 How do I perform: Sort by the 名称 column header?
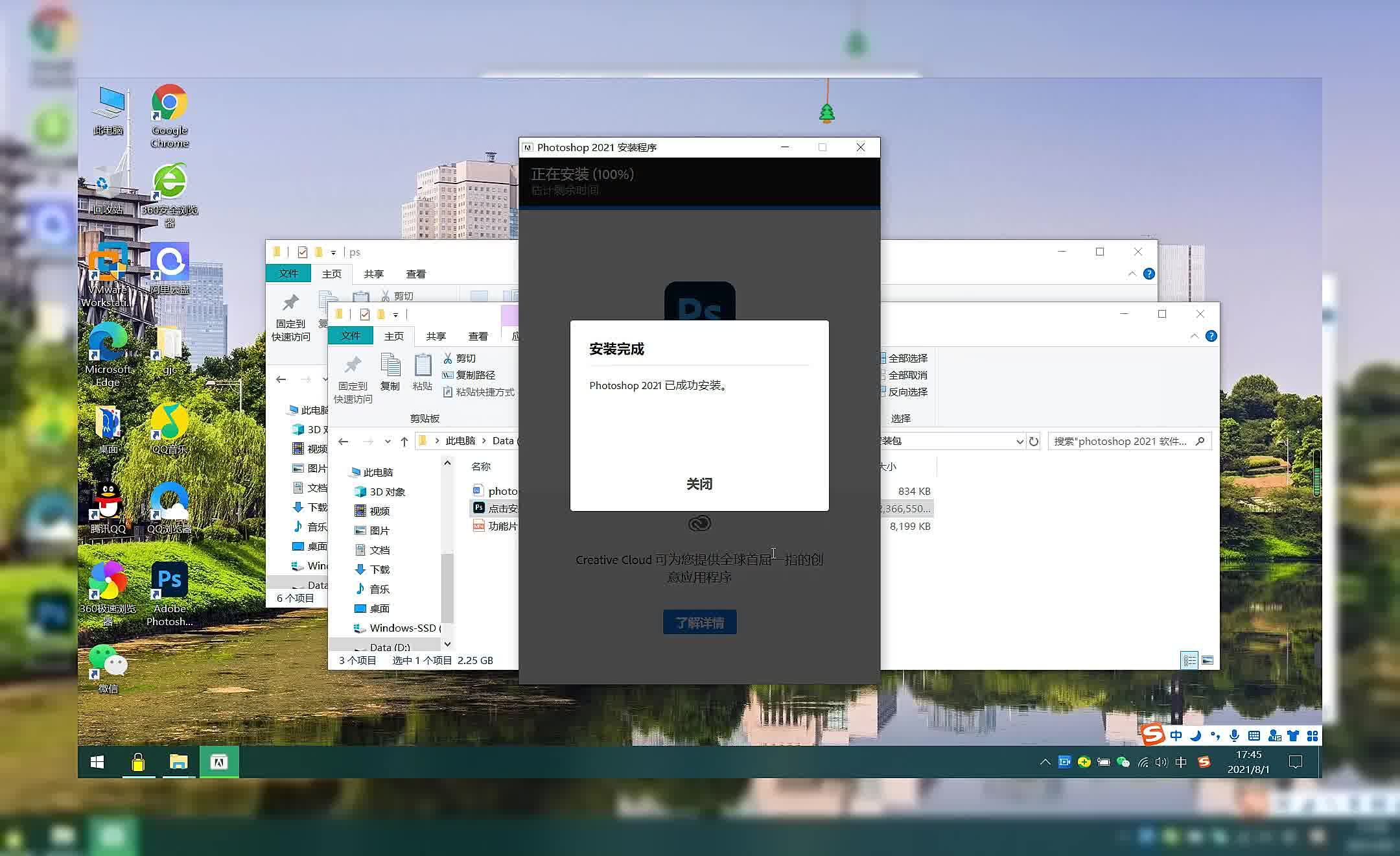pos(481,466)
